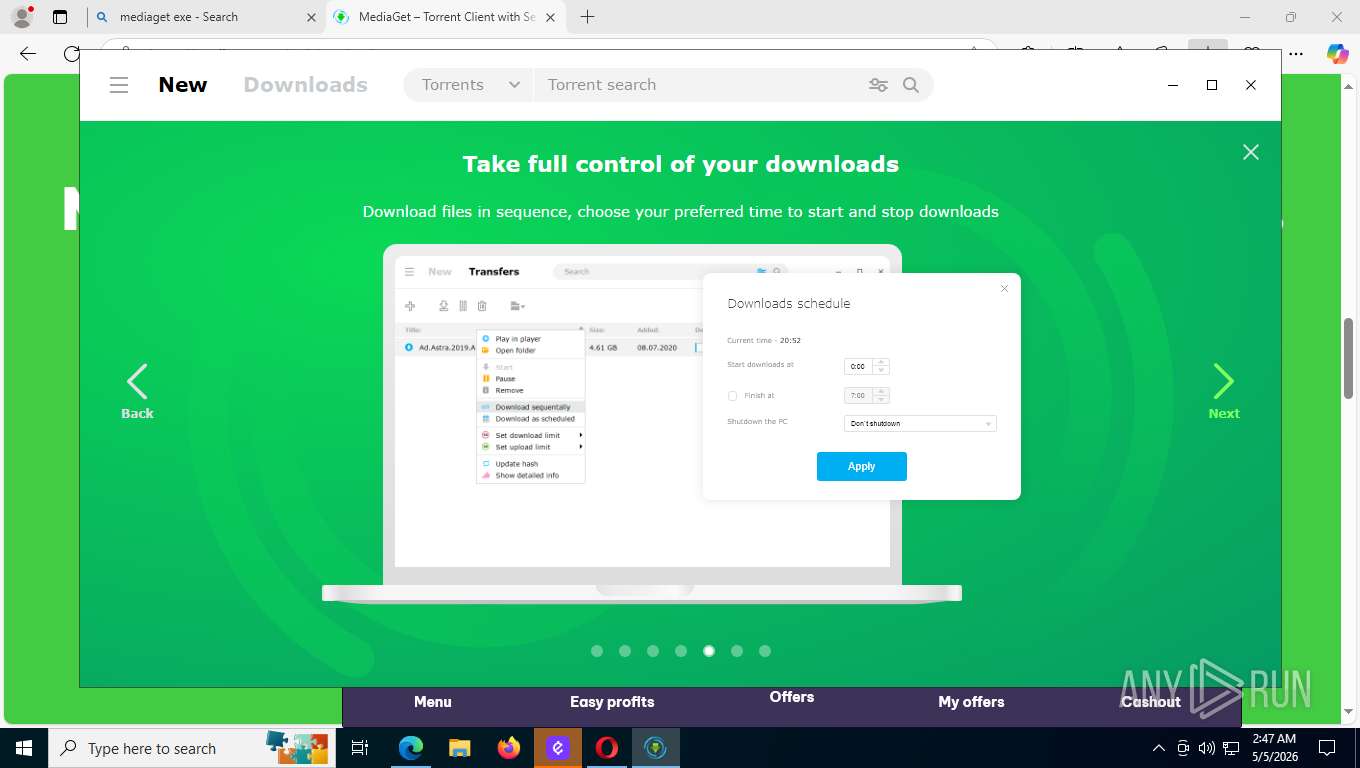Select the third slide dot
1360x768 pixels.
[x=653, y=651]
